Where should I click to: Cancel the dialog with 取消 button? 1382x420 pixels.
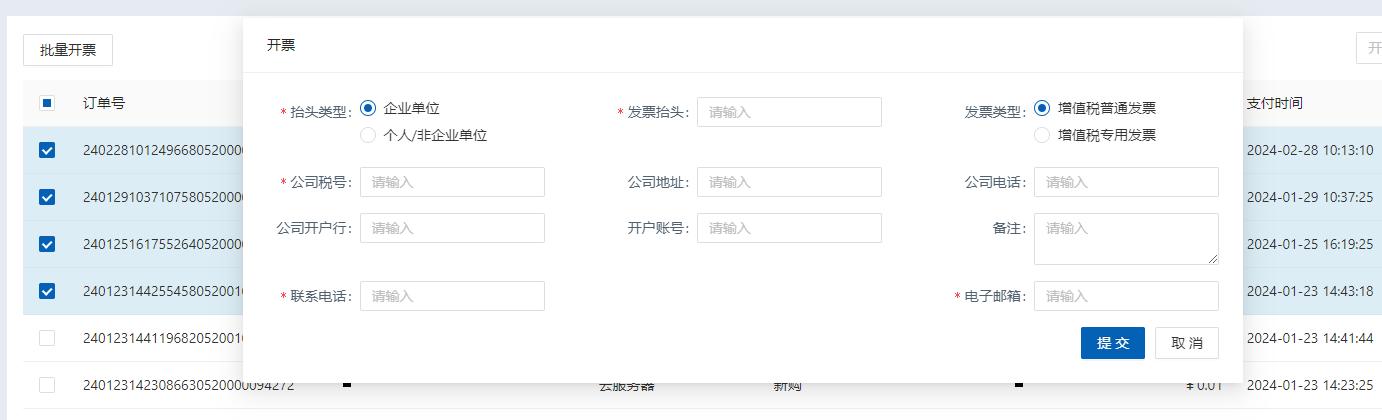[x=1186, y=343]
